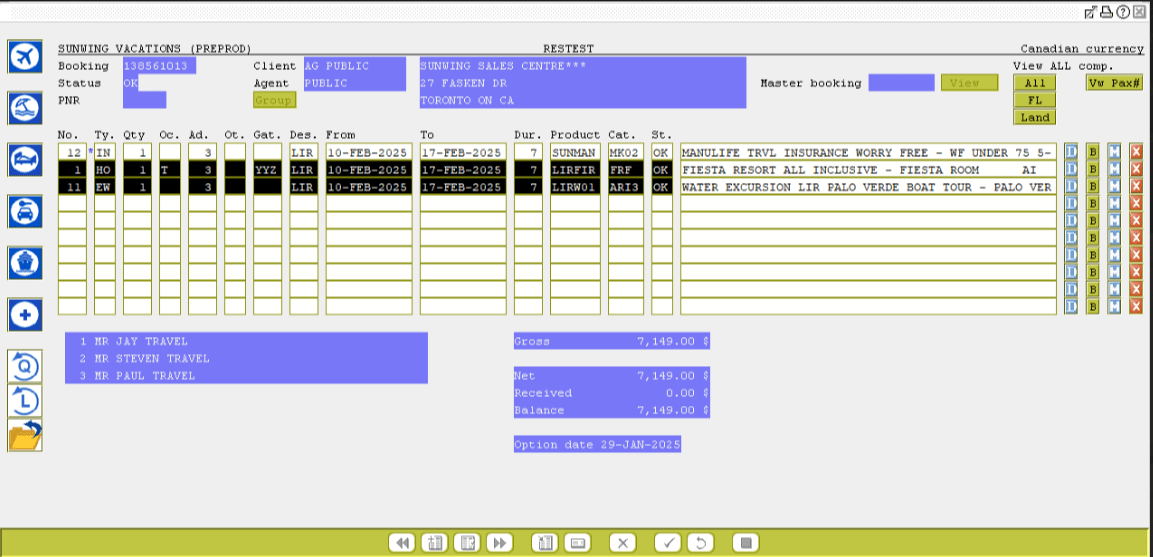Click the circular arrow L icon
The height and width of the screenshot is (557, 1153).
click(x=25, y=400)
